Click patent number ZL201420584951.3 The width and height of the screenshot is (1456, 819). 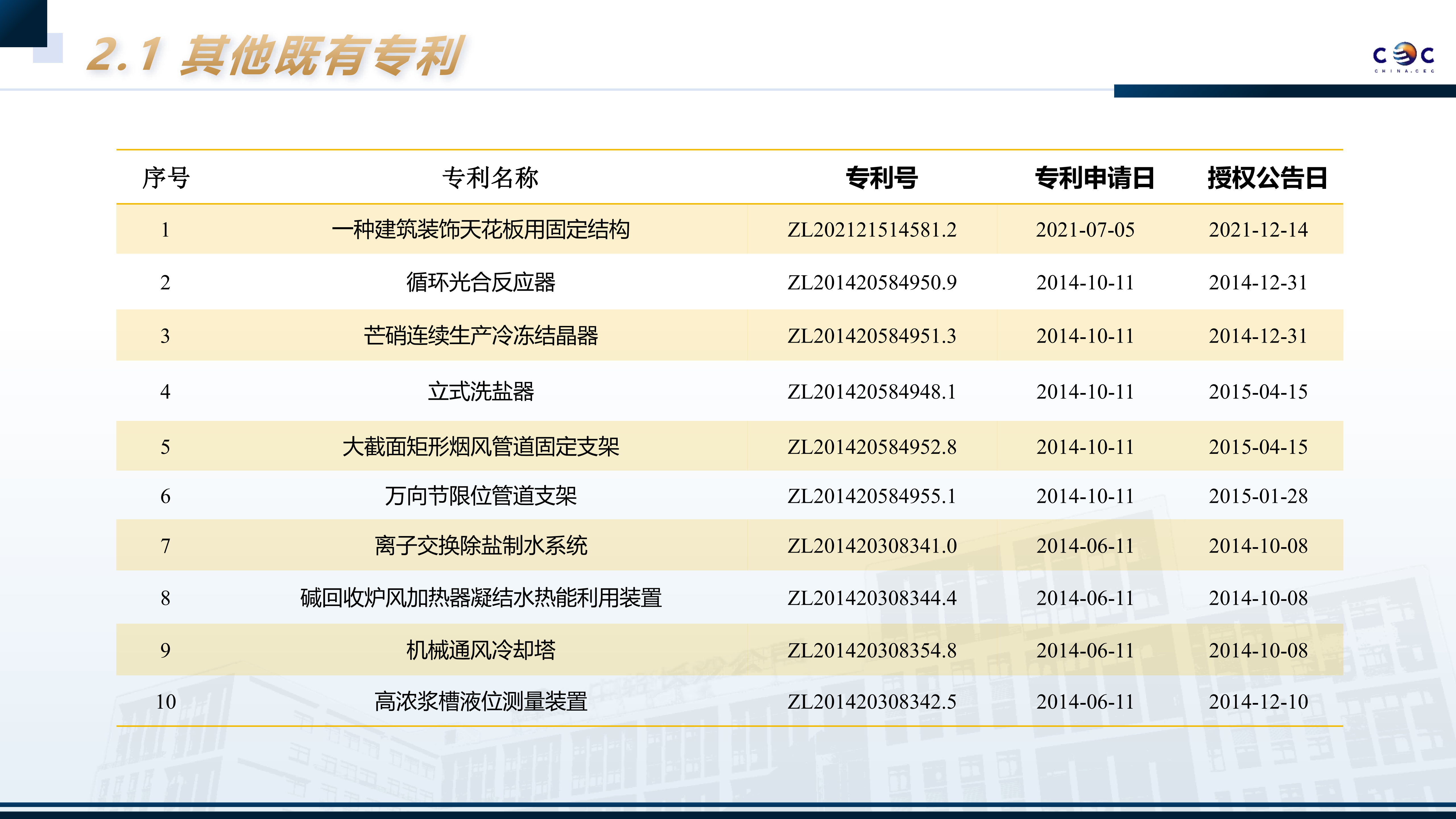click(x=872, y=336)
